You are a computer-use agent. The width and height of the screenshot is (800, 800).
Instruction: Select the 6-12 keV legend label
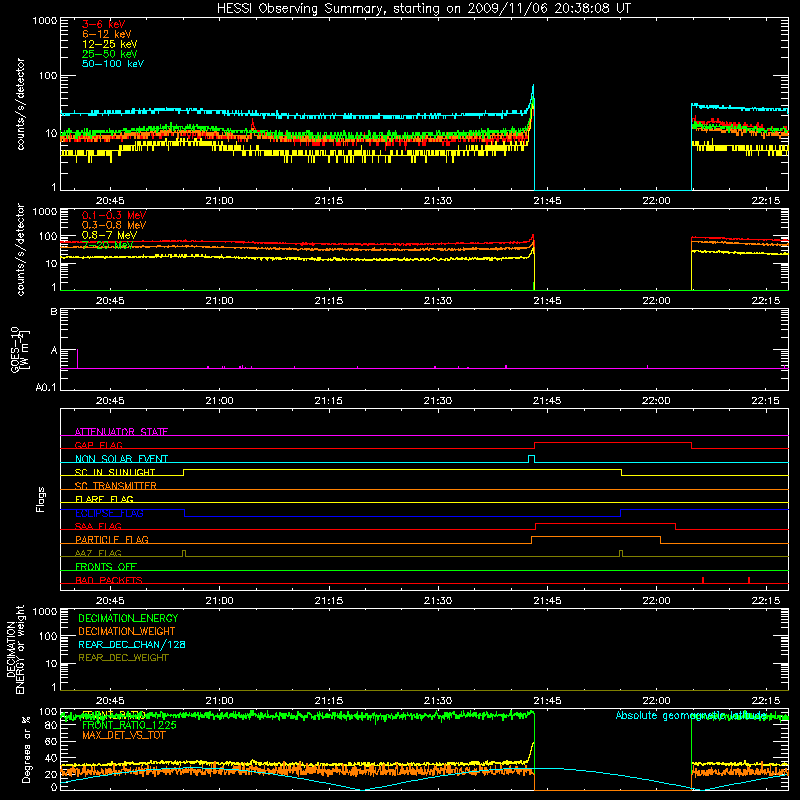pos(106,34)
